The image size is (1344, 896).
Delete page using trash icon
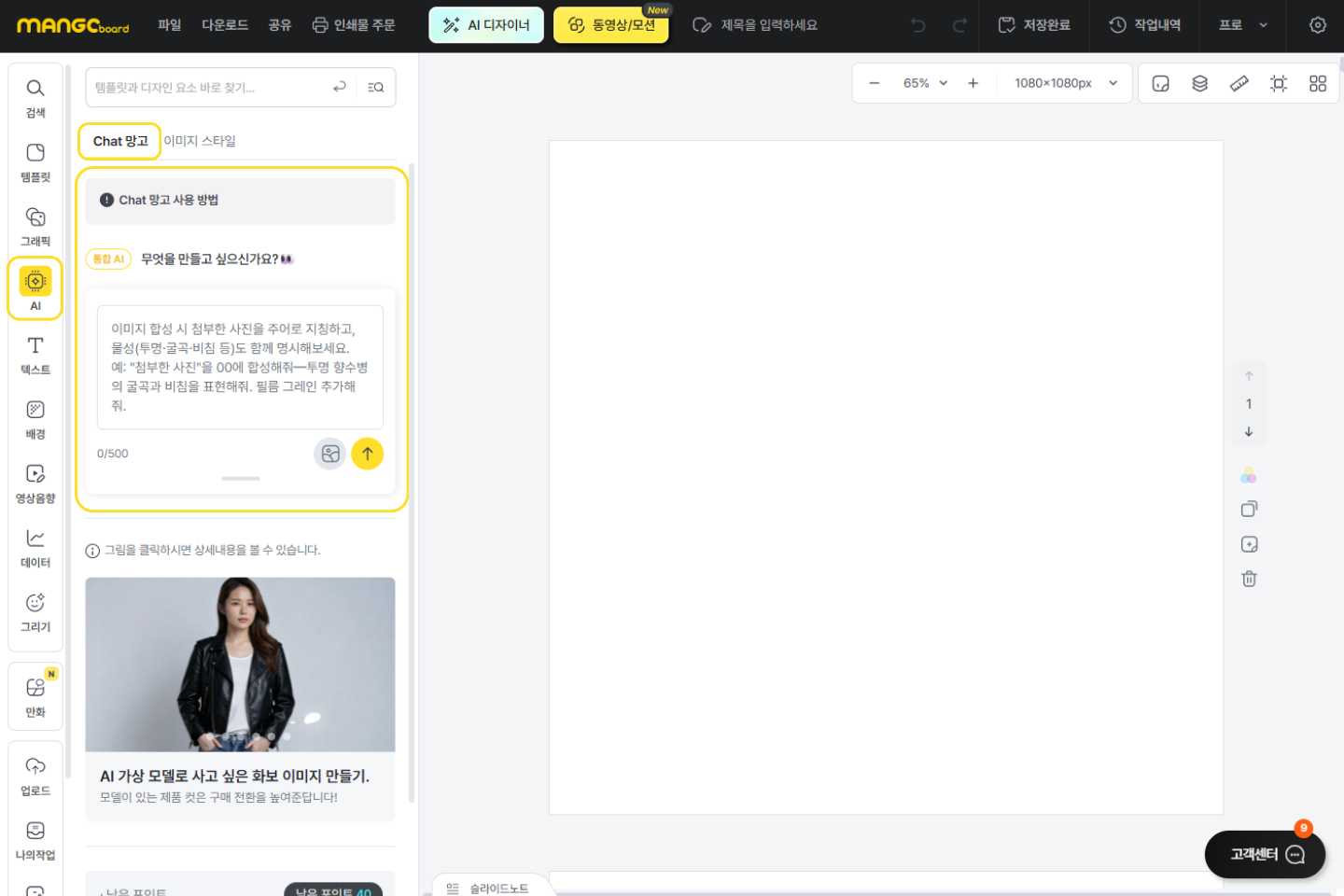1249,579
